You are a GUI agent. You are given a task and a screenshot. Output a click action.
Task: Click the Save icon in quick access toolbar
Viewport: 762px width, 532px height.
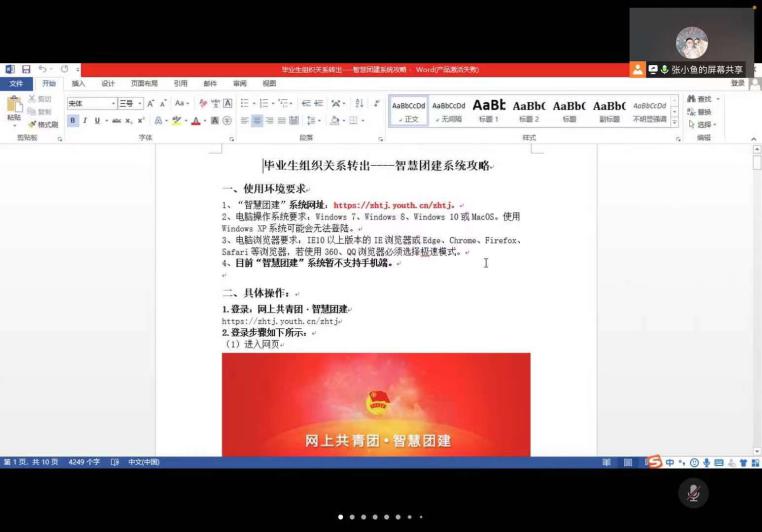pyautogui.click(x=26, y=69)
